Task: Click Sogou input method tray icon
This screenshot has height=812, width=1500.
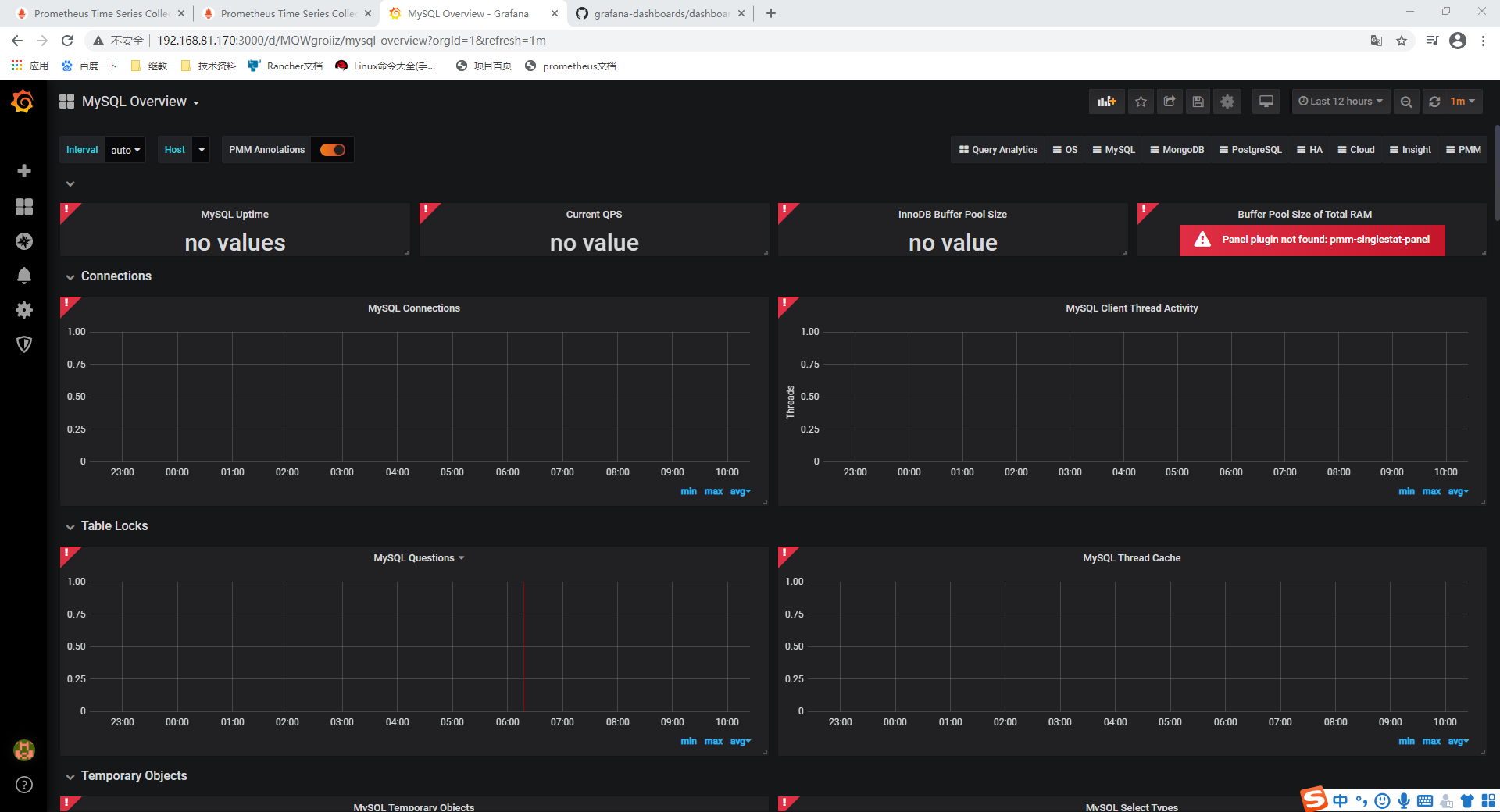Action: pyautogui.click(x=1314, y=799)
